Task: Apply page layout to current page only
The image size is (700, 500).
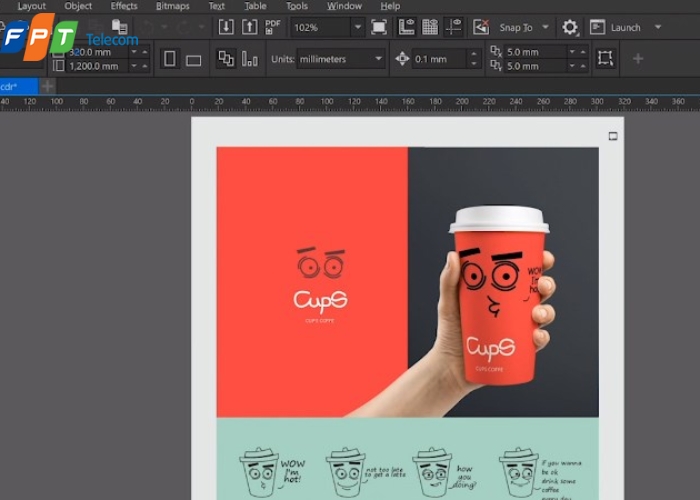Action: pos(250,58)
